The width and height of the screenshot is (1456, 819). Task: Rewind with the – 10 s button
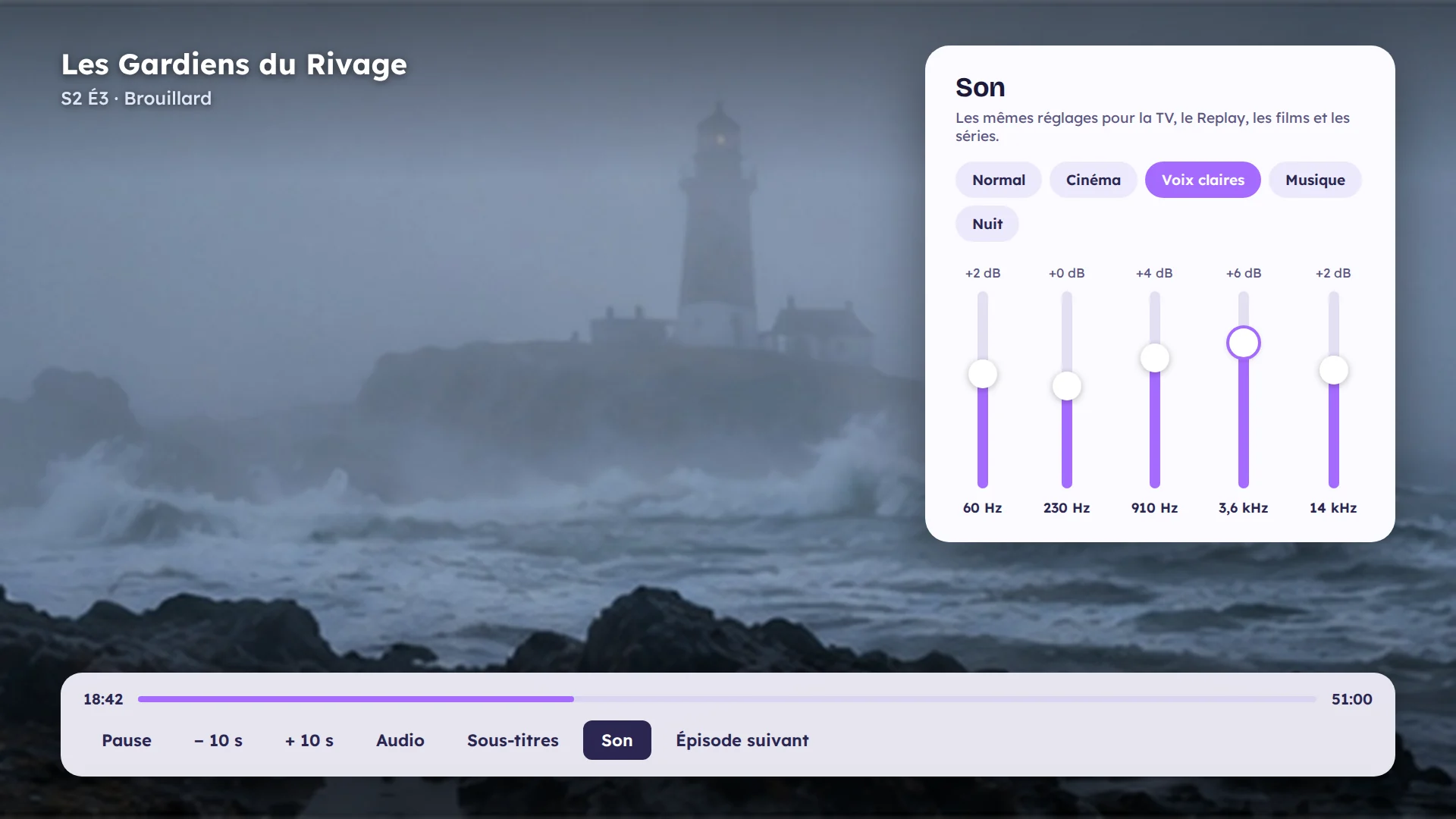coord(218,740)
